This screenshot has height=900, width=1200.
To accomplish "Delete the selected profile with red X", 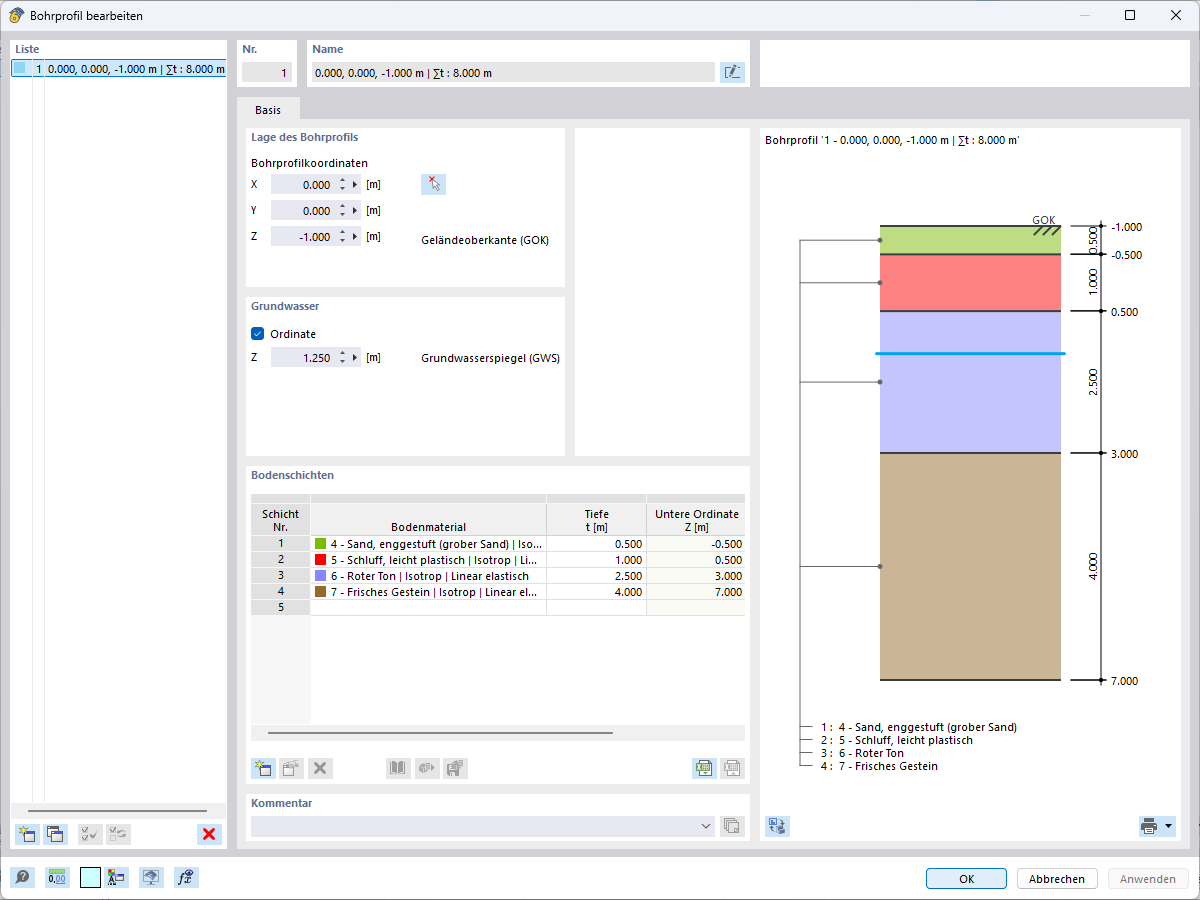I will click(209, 834).
